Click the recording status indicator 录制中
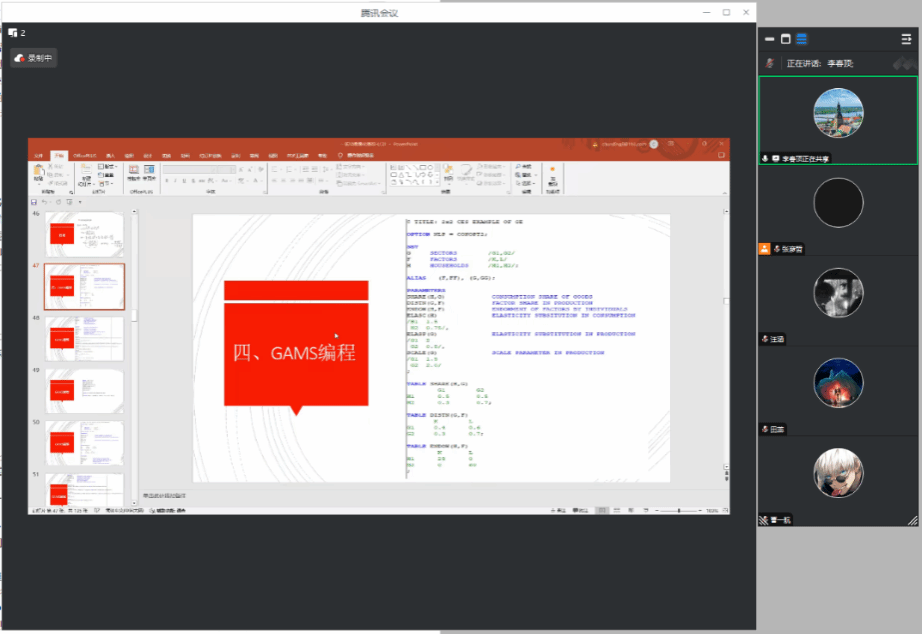 (34, 59)
